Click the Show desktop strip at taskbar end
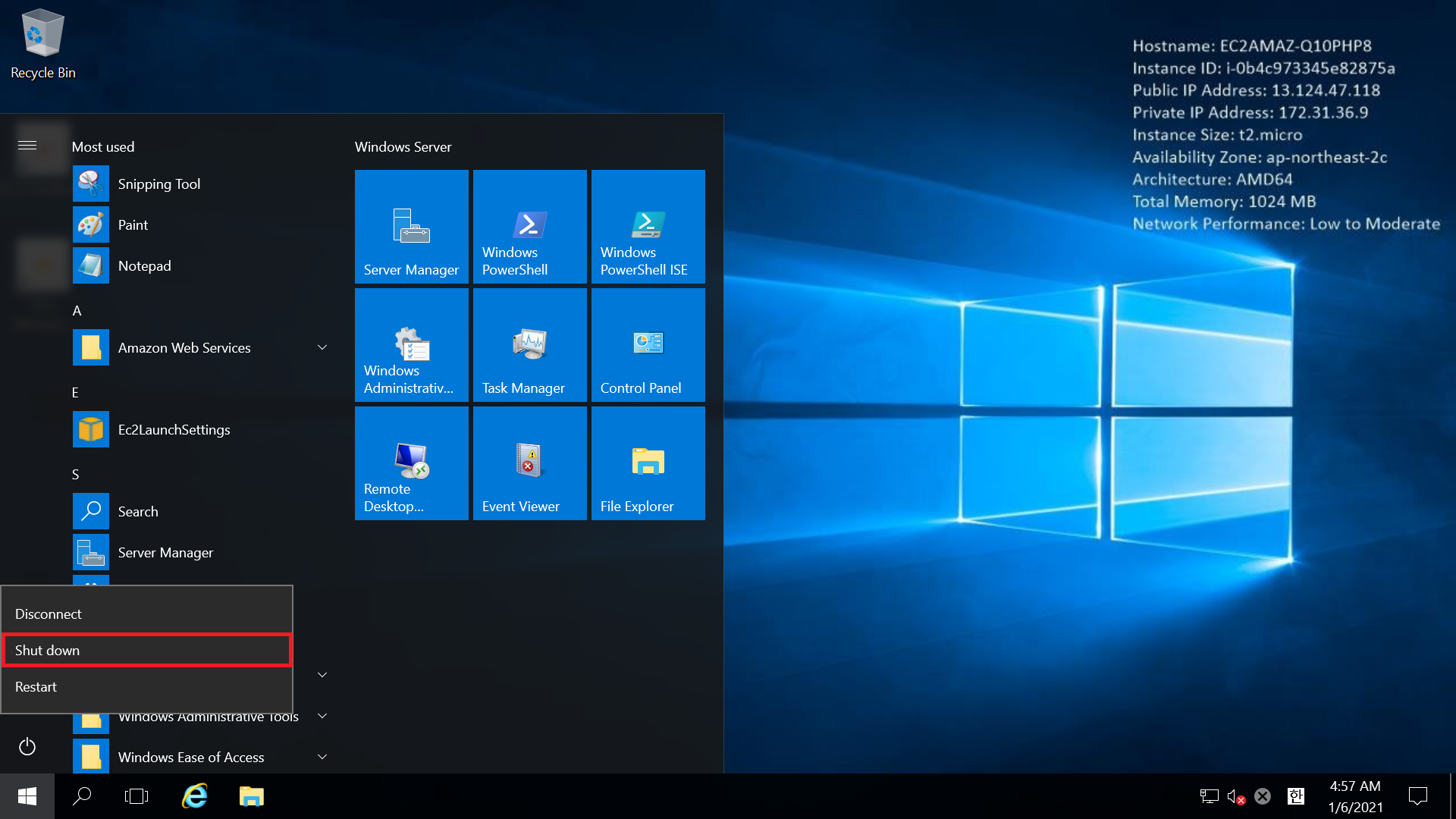Image resolution: width=1456 pixels, height=819 pixels. (1452, 796)
